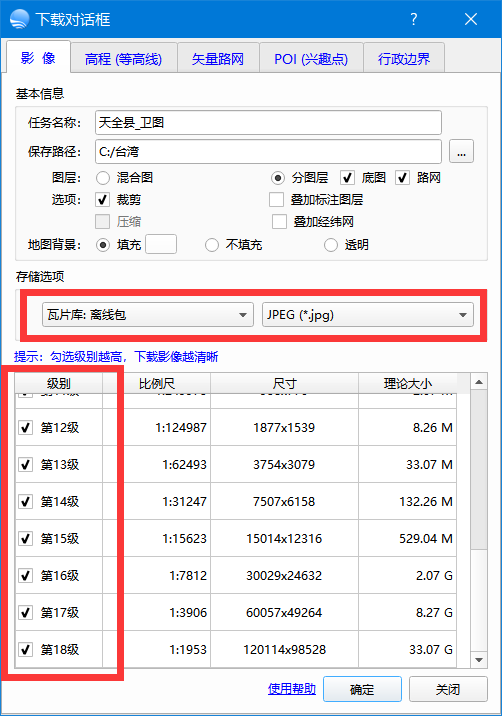Click the list scrollbar down arrow
Viewport: 502px width, 716px height.
coord(479,659)
